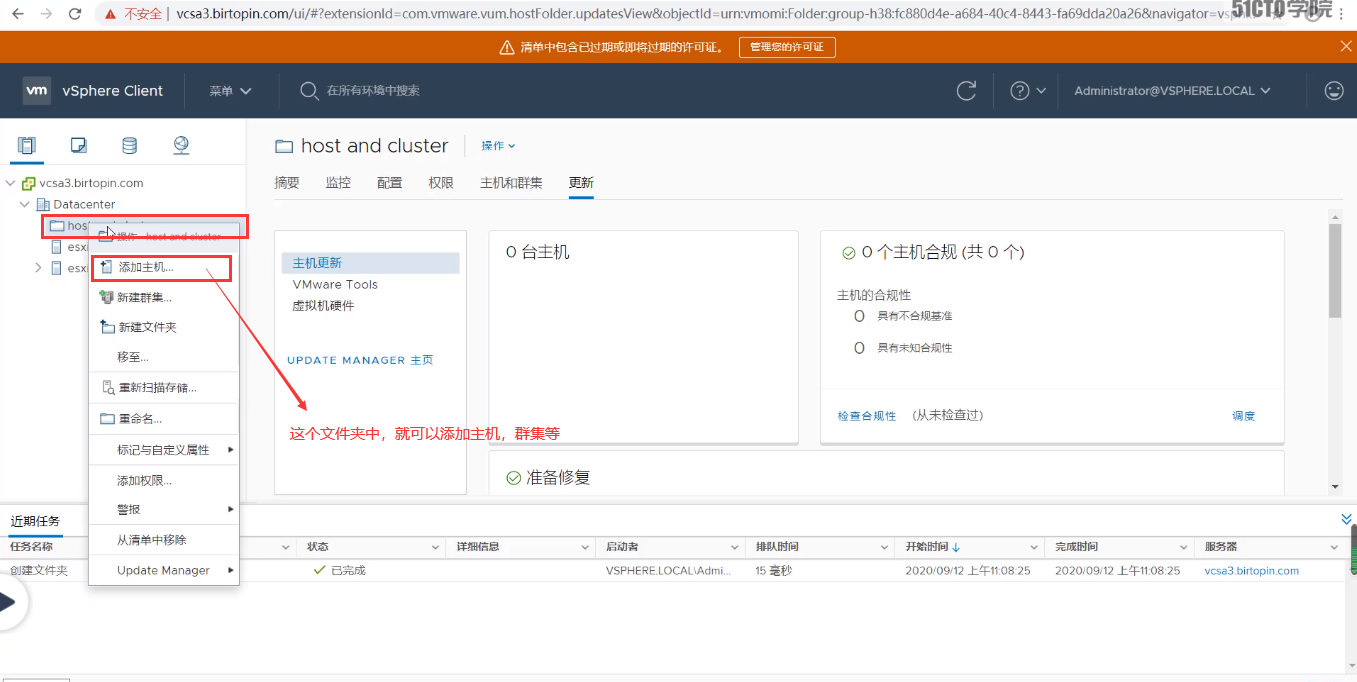
Task: Switch to the 摘要 tab
Action: (287, 182)
